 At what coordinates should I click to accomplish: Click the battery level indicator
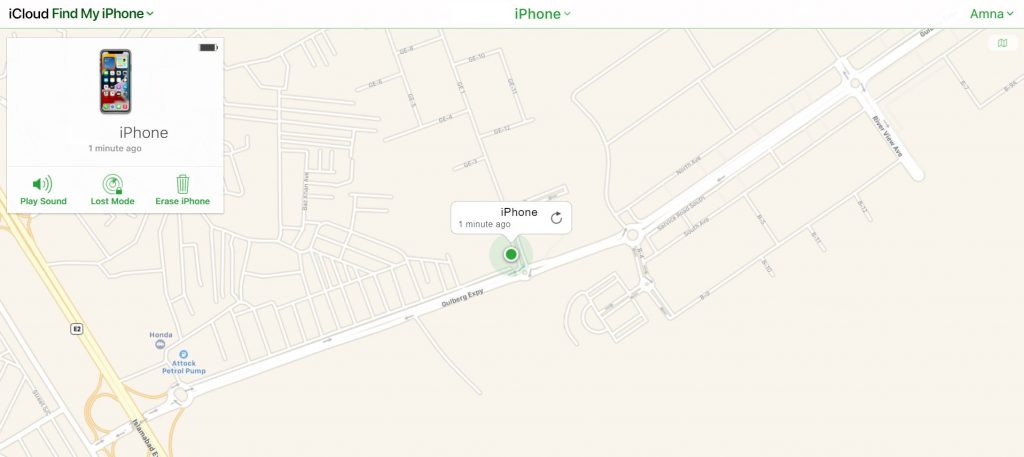(208, 48)
